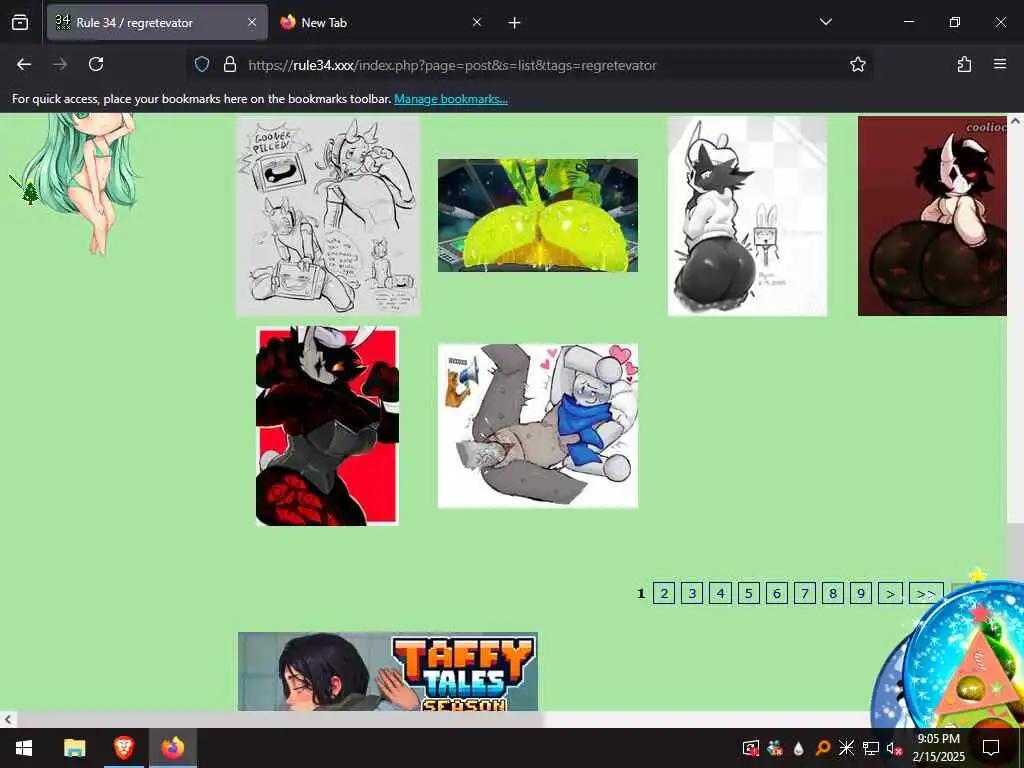Select the Firefox taskbar icon
1024x768 pixels.
[x=173, y=748]
